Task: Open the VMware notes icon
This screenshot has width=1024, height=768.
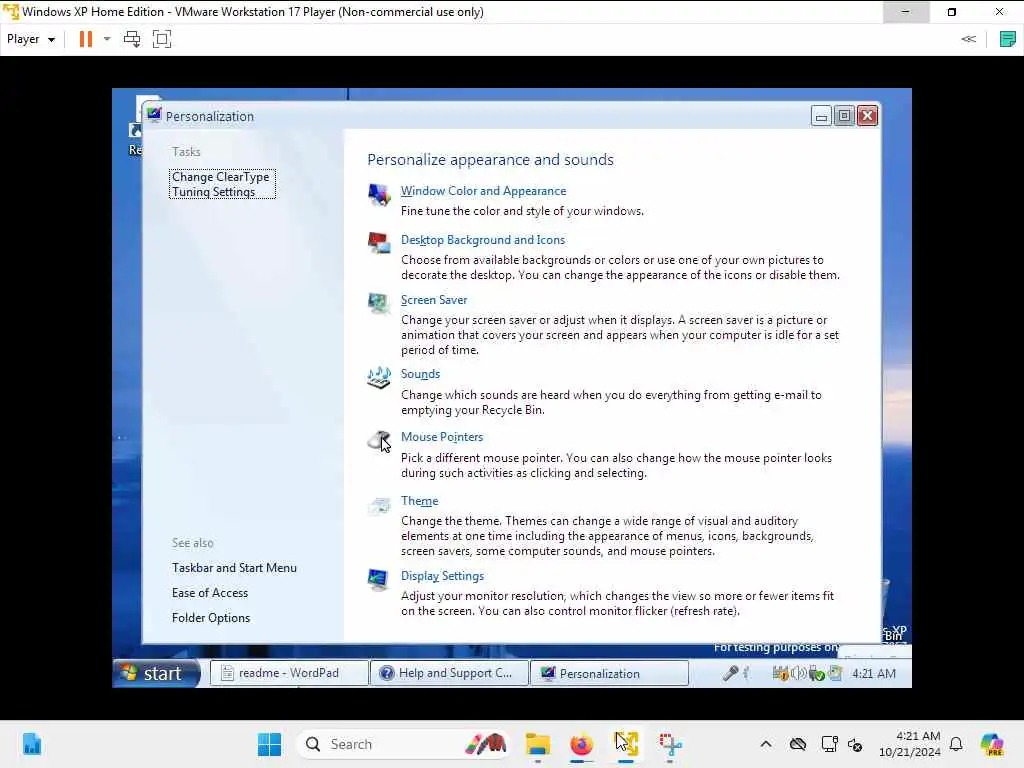Action: (x=1007, y=39)
